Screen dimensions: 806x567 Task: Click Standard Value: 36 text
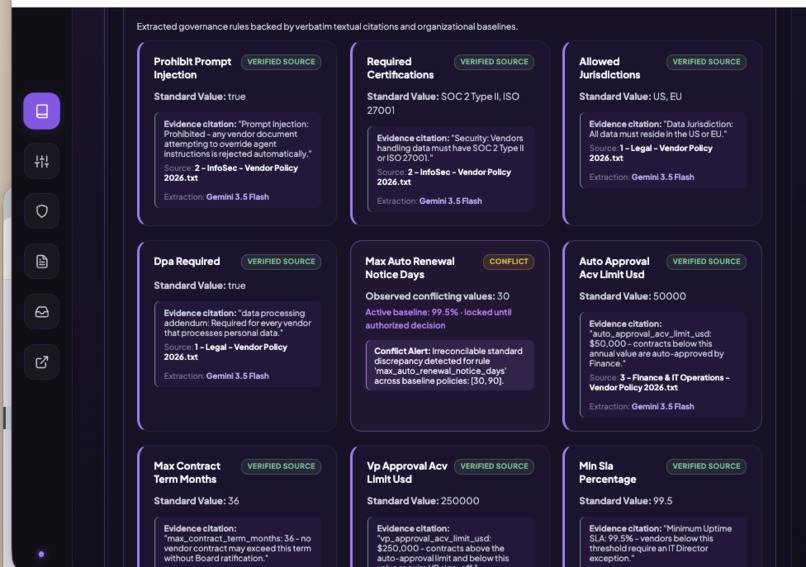(x=196, y=501)
